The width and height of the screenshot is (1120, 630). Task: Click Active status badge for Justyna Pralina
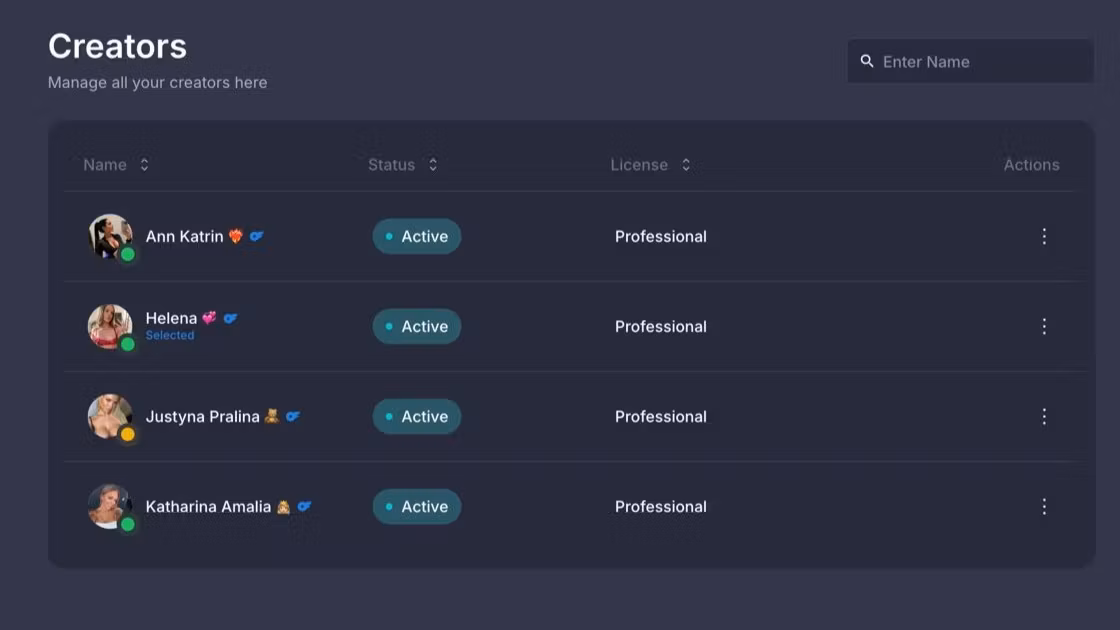click(416, 416)
